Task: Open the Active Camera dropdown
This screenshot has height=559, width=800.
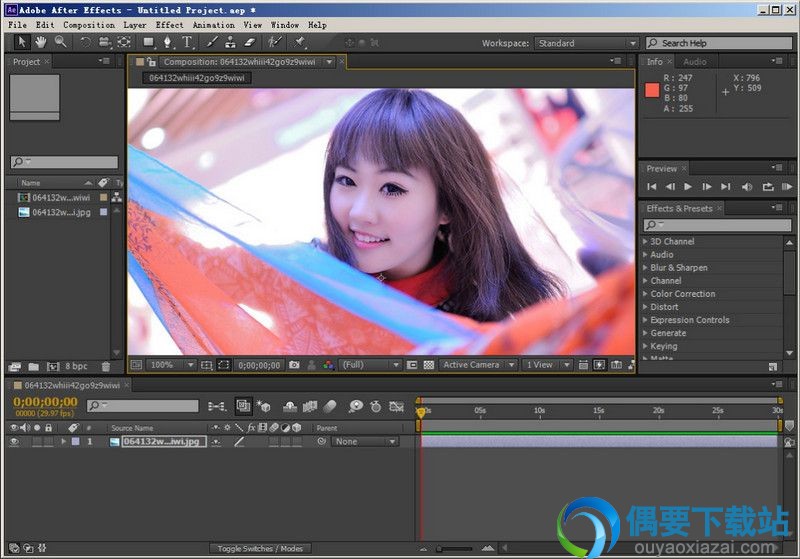Action: click(478, 365)
